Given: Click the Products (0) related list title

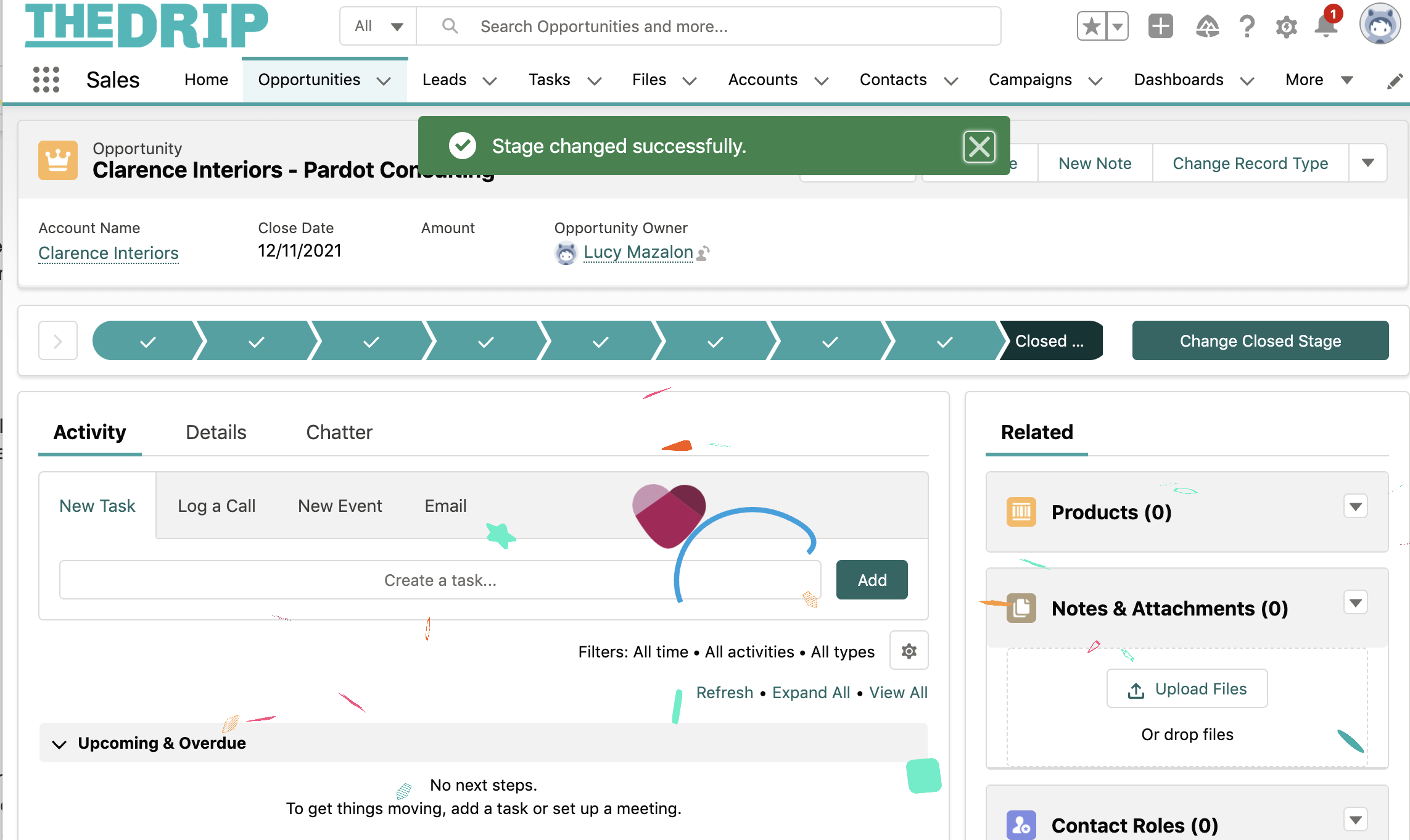Looking at the screenshot, I should pos(1111,512).
